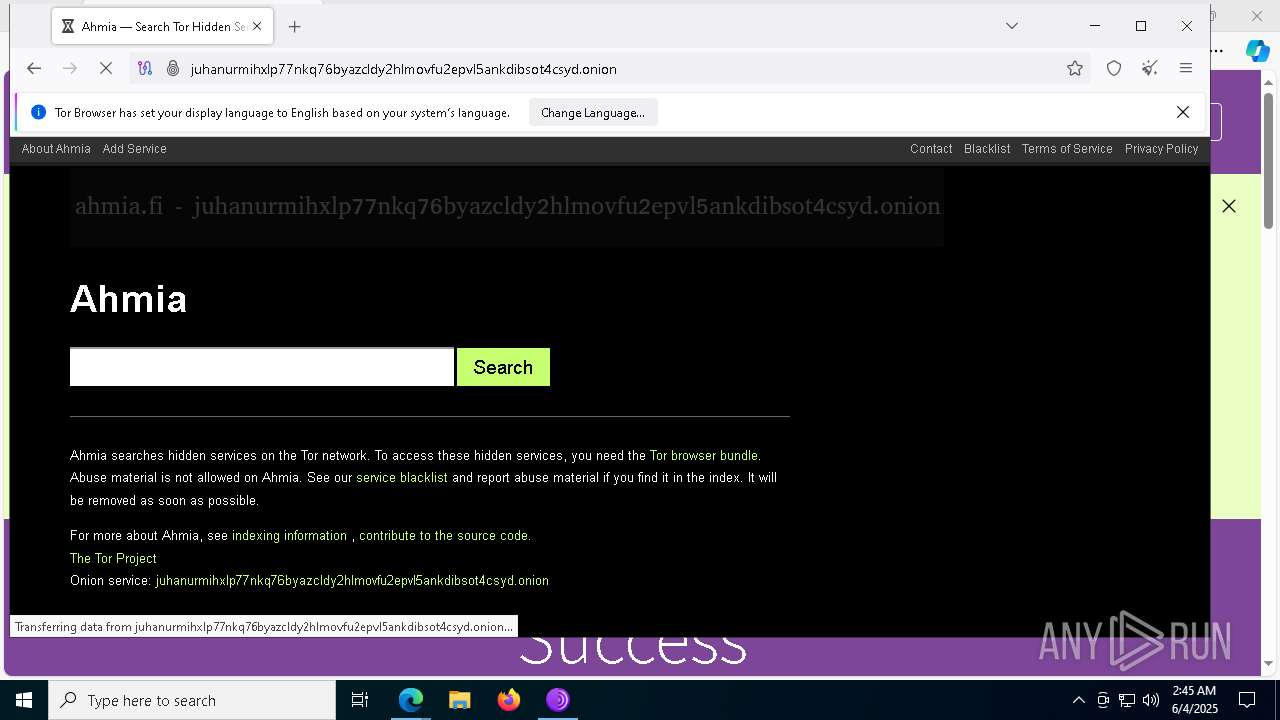Click the volume speaker tray icon
This screenshot has width=1280, height=720.
tap(1151, 700)
